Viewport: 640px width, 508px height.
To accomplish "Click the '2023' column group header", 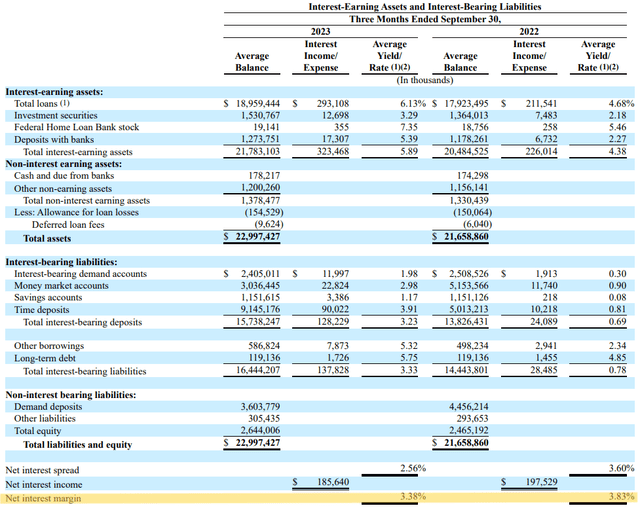I will tap(320, 31).
